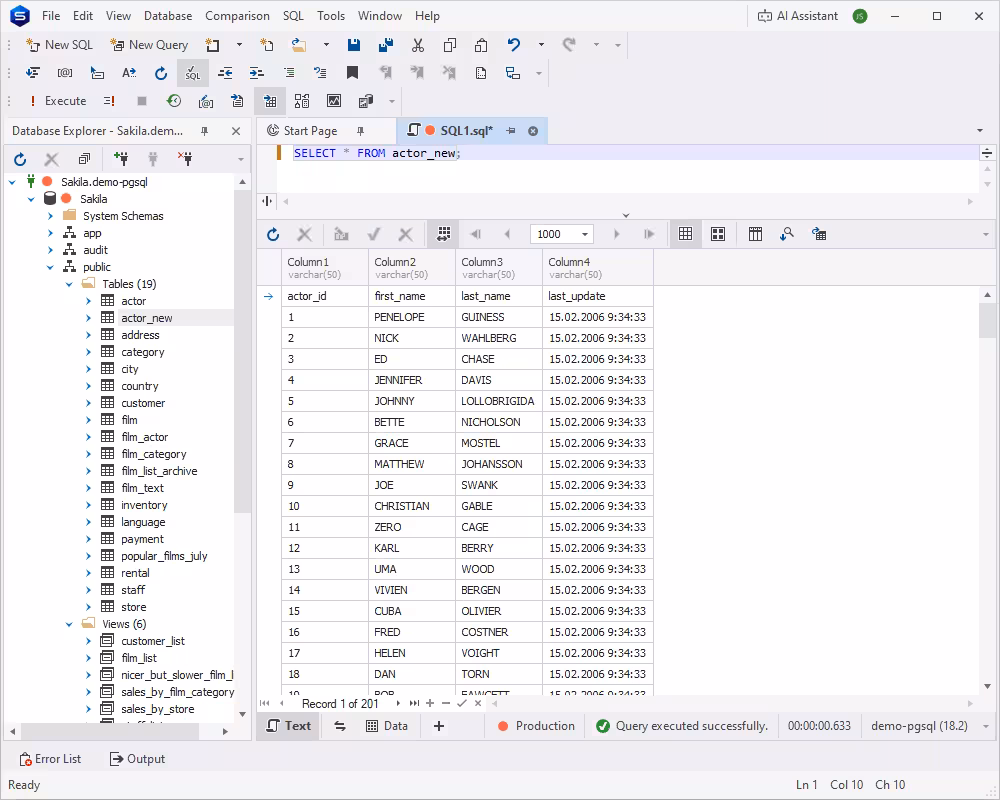This screenshot has width=1000, height=800.
Task: Click the New Query button
Action: coord(149,45)
